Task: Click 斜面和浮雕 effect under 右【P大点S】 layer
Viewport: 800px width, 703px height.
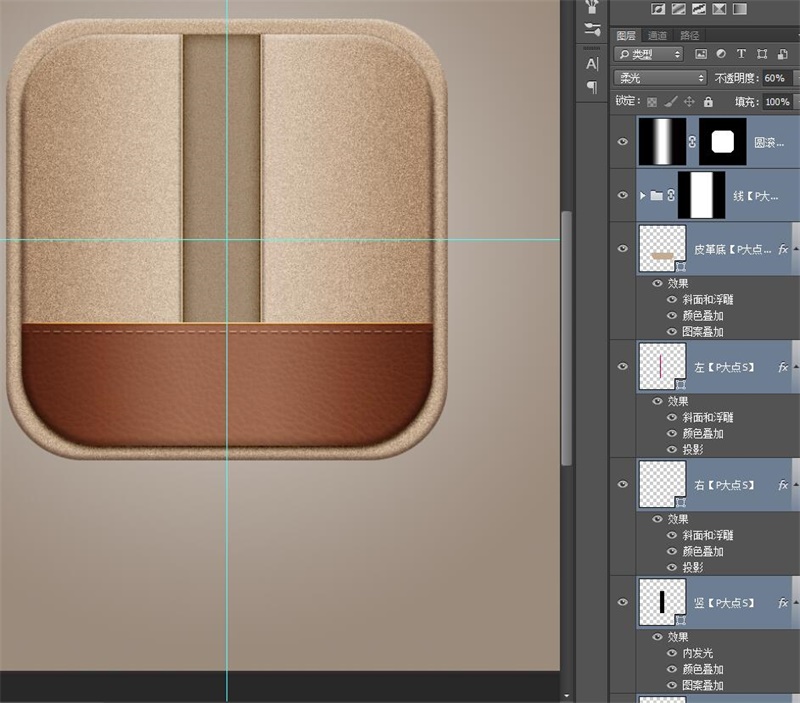Action: (x=708, y=535)
